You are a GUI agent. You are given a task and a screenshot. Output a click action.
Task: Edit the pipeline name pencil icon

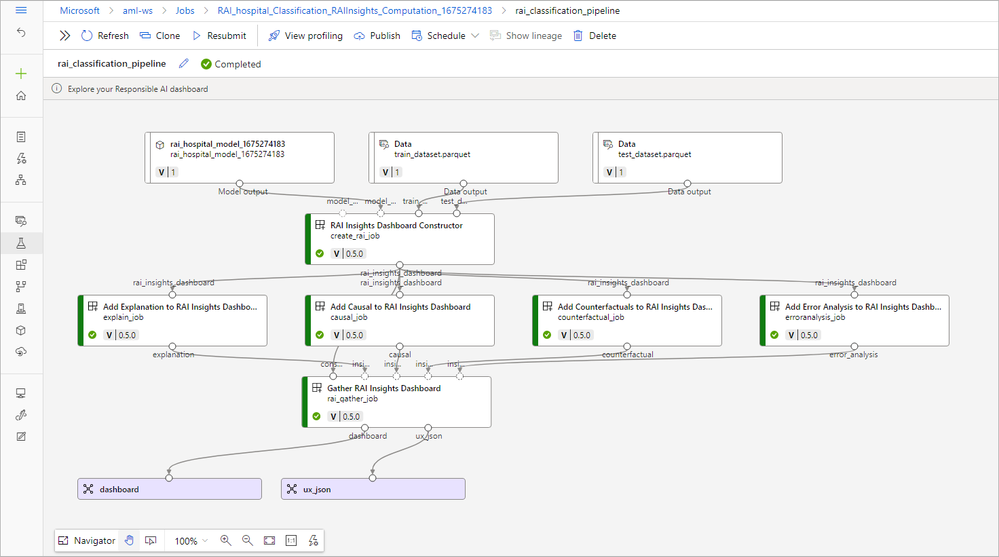183,63
